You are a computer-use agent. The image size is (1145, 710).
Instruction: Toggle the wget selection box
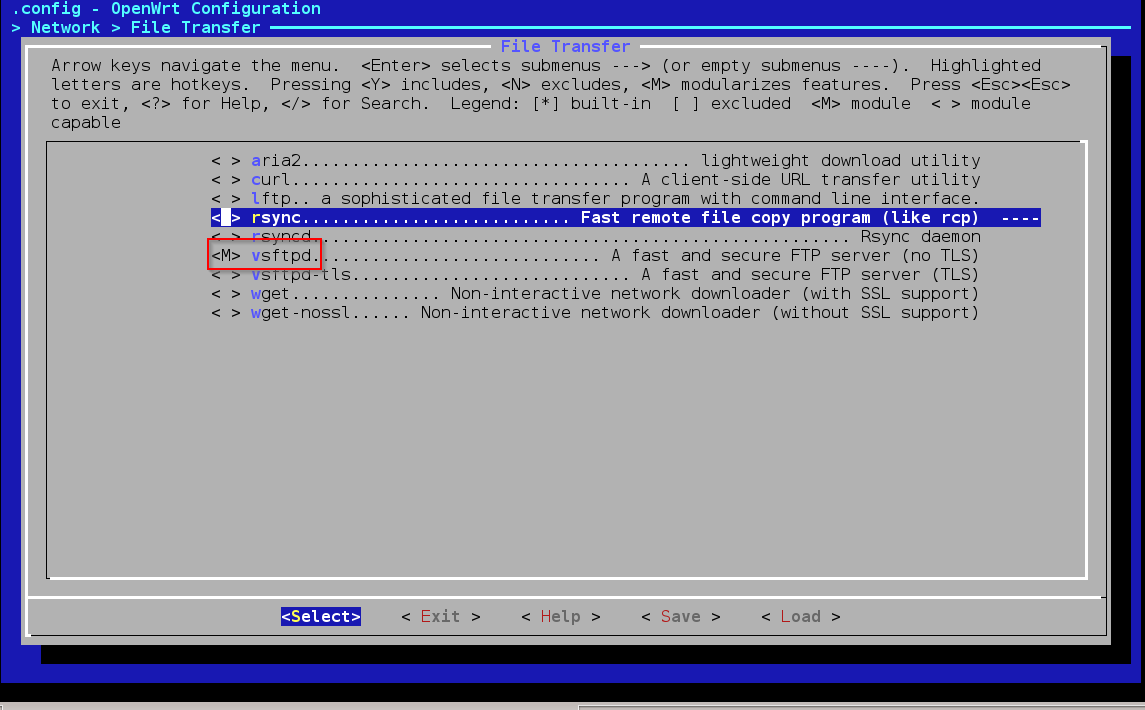[226, 294]
